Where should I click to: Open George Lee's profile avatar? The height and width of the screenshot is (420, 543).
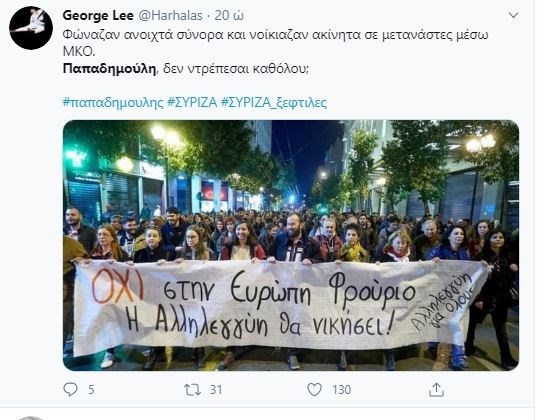[x=31, y=28]
